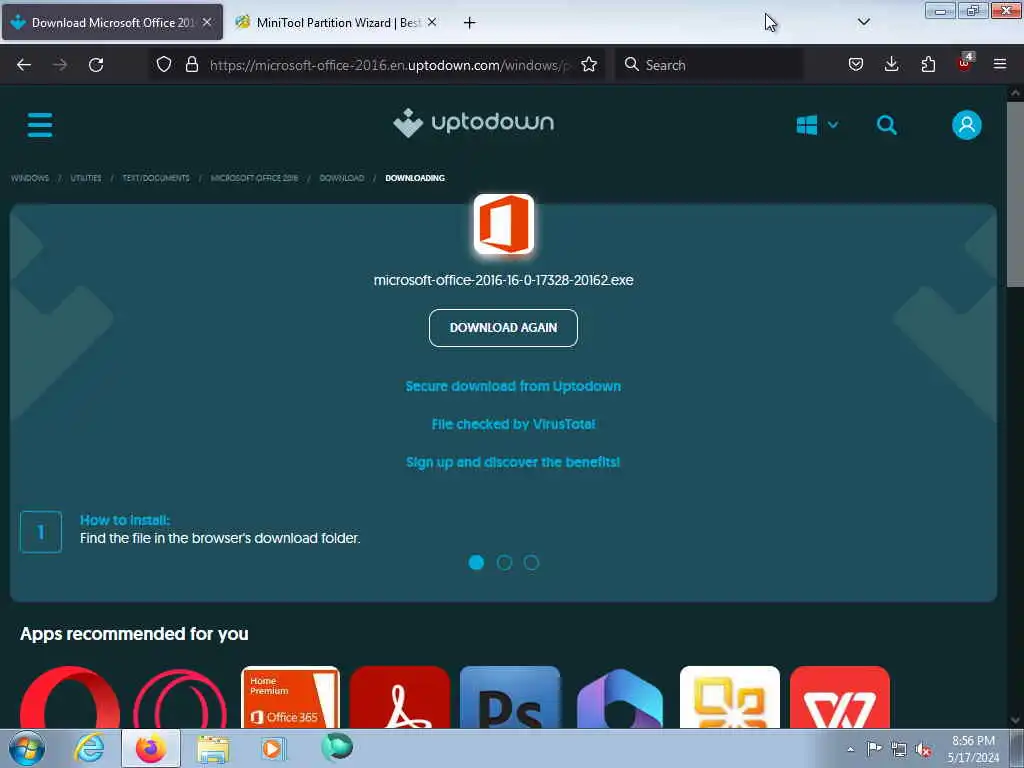The image size is (1024, 768).
Task: Open Windows Explorer from taskbar
Action: [x=213, y=748]
